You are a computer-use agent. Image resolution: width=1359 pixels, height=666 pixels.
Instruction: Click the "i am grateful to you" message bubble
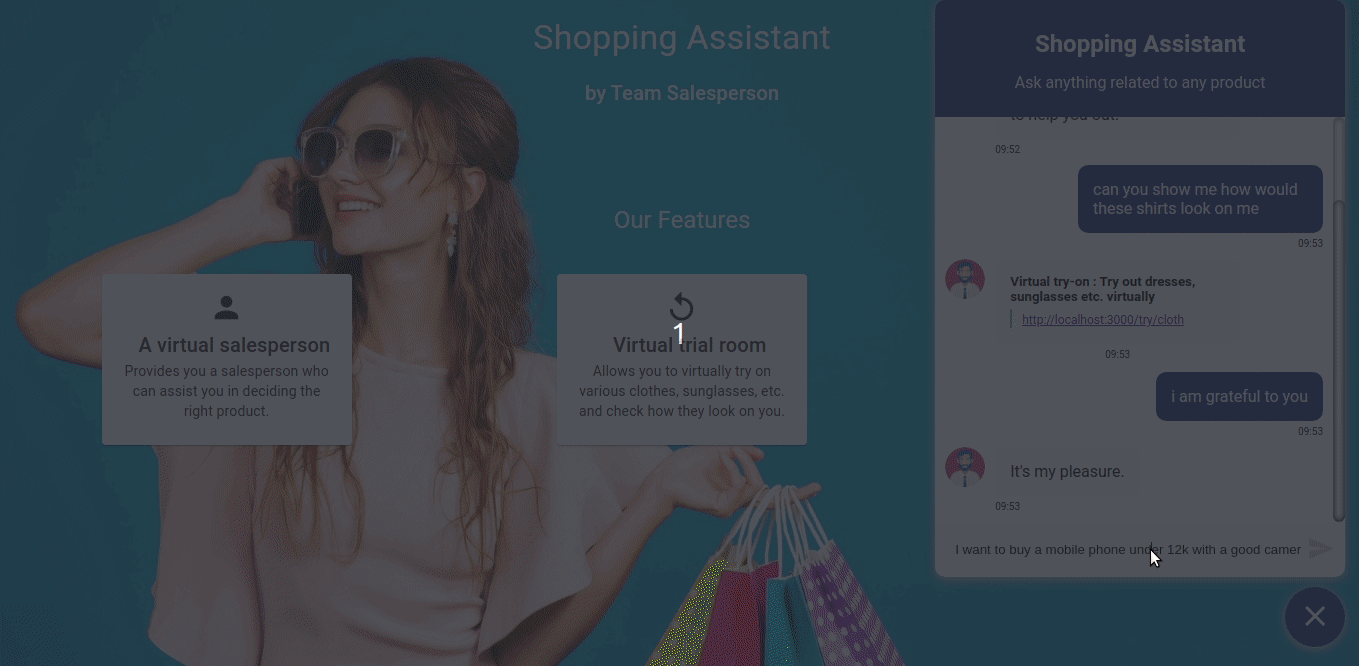[x=1239, y=397]
